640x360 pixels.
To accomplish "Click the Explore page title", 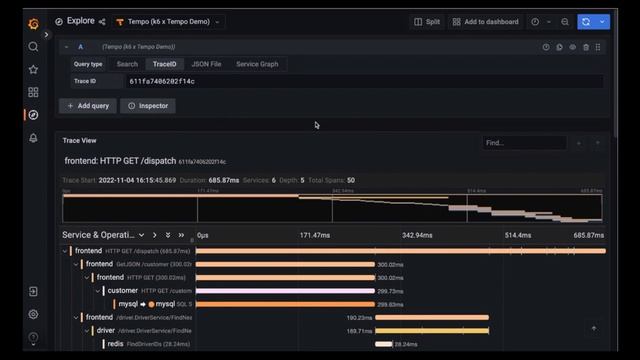I will tap(80, 21).
